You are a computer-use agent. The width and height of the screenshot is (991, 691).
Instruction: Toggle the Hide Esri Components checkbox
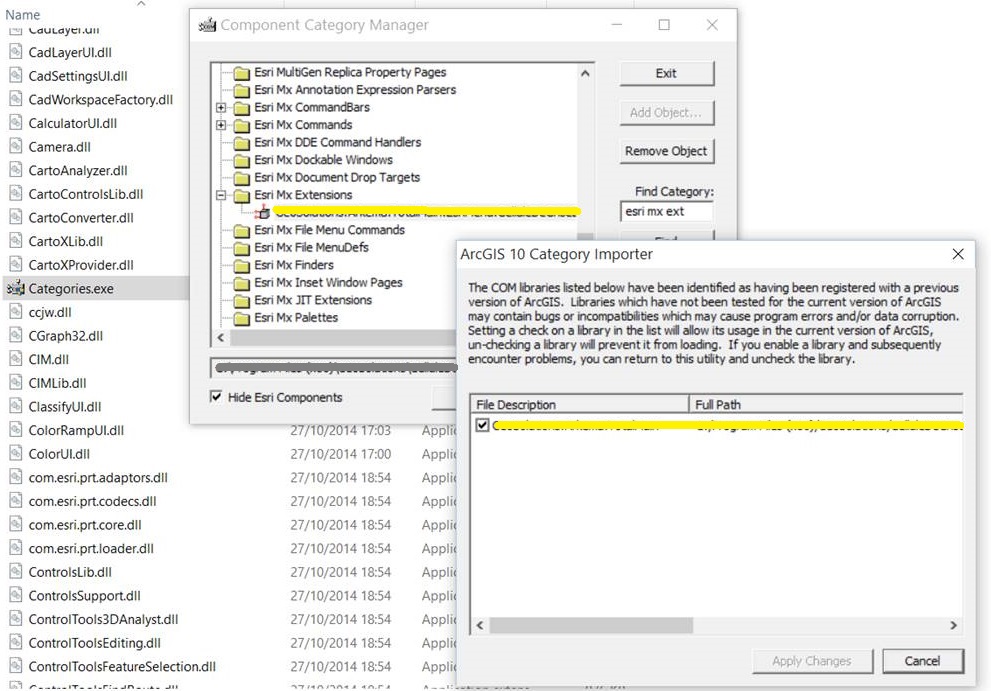pyautogui.click(x=216, y=396)
